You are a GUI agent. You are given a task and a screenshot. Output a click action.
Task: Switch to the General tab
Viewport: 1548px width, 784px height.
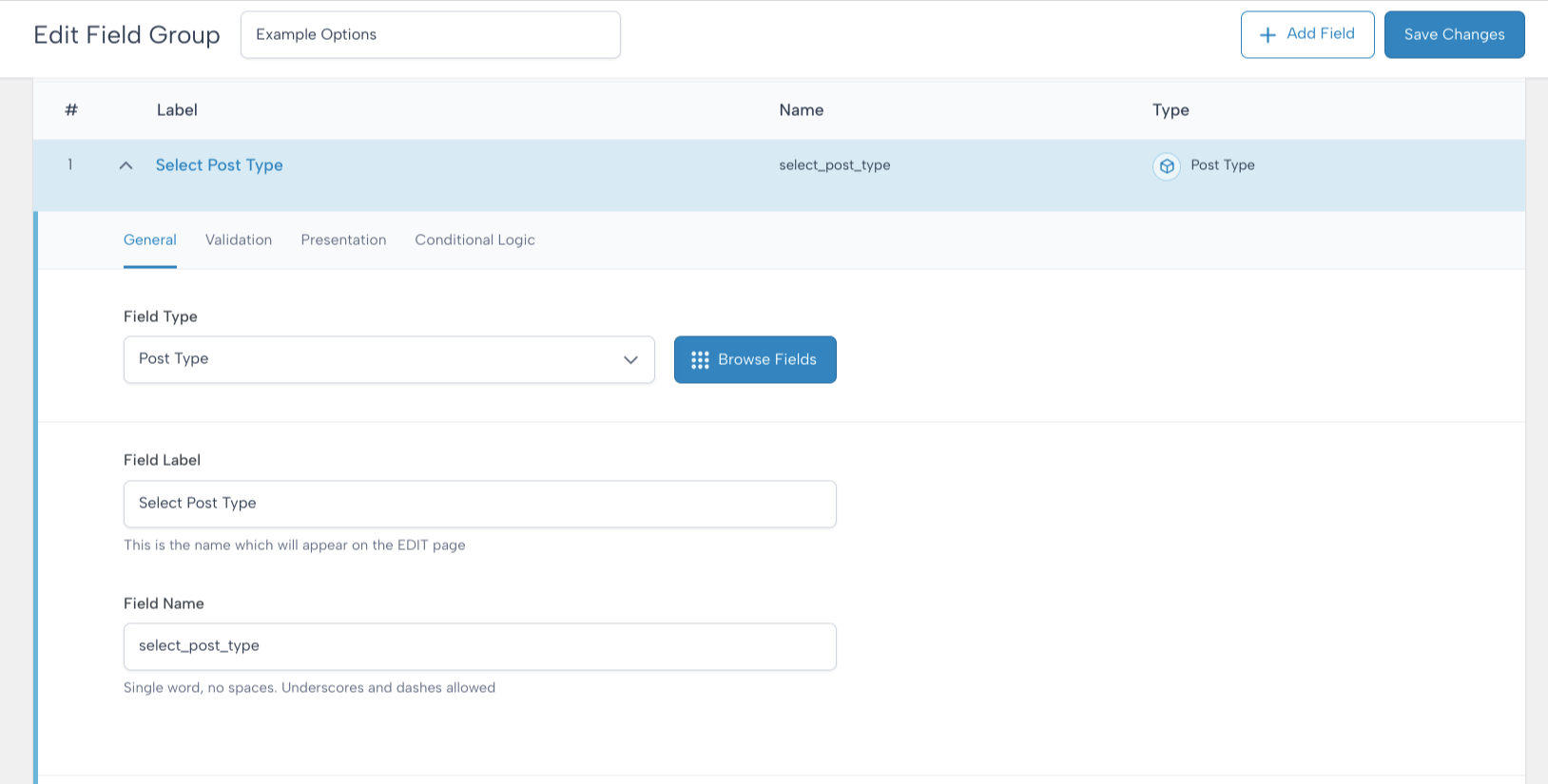[x=150, y=239]
